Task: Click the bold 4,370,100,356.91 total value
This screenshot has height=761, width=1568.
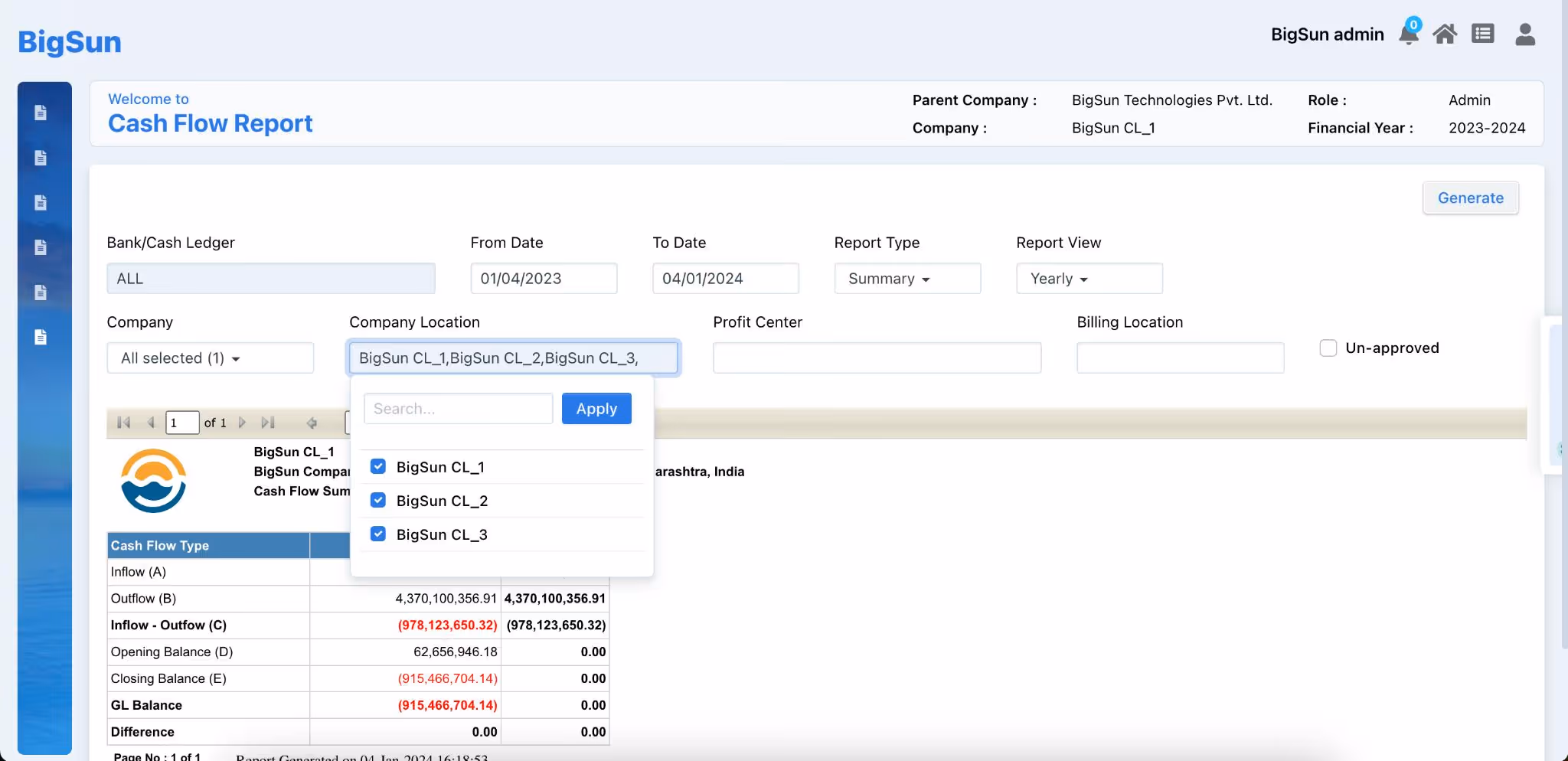Action: tap(555, 599)
